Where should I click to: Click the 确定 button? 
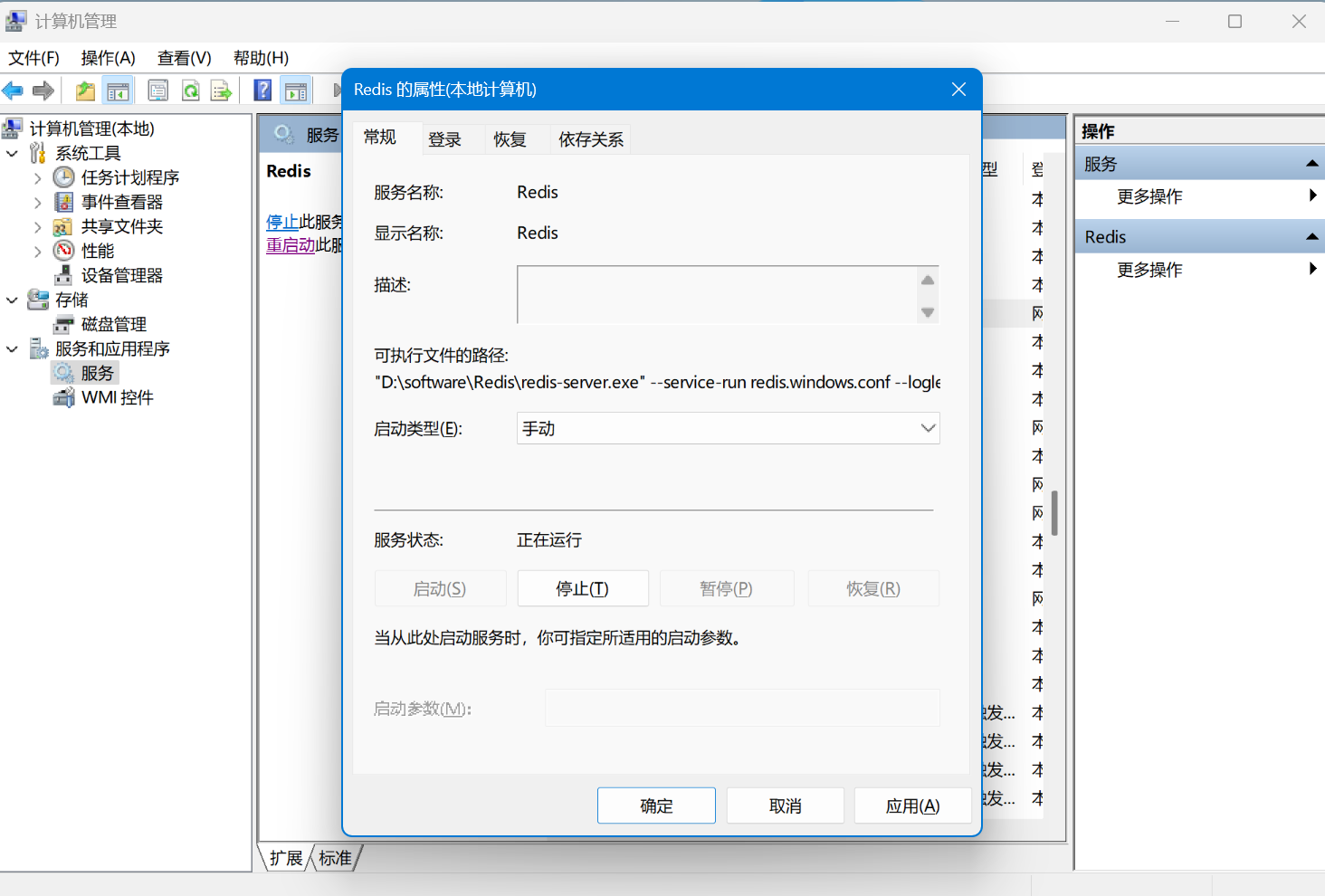[x=656, y=805]
